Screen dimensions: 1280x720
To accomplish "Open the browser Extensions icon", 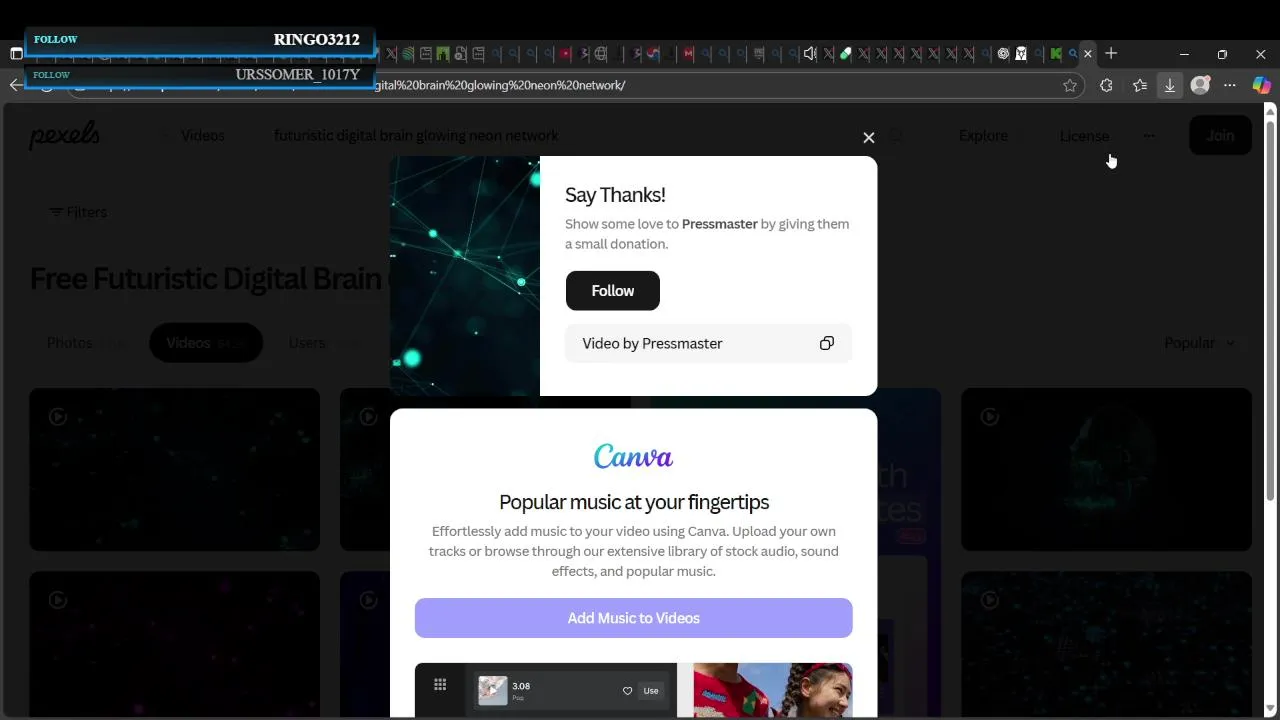I will pyautogui.click(x=1106, y=86).
